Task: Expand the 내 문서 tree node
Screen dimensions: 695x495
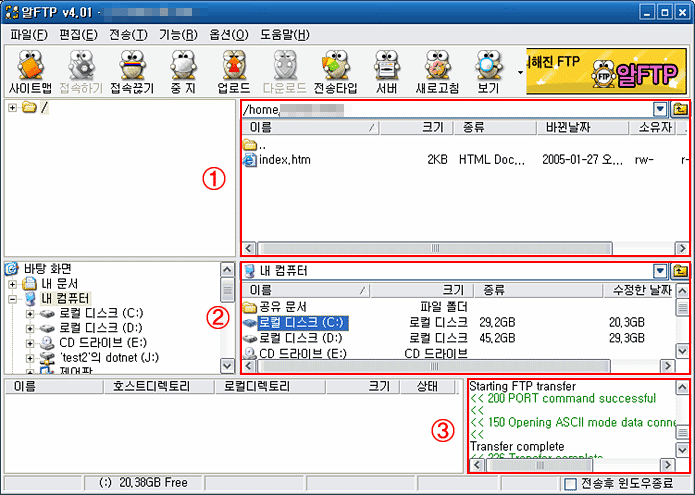Action: pyautogui.click(x=12, y=284)
